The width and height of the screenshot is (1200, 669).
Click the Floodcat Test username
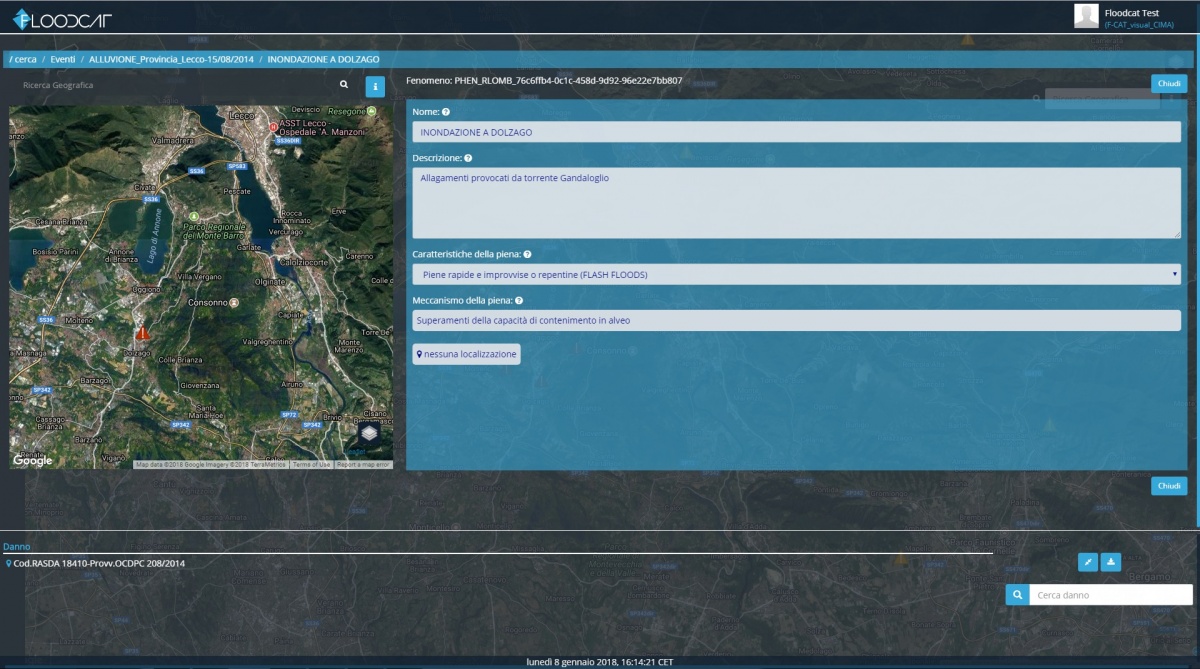(x=1132, y=12)
